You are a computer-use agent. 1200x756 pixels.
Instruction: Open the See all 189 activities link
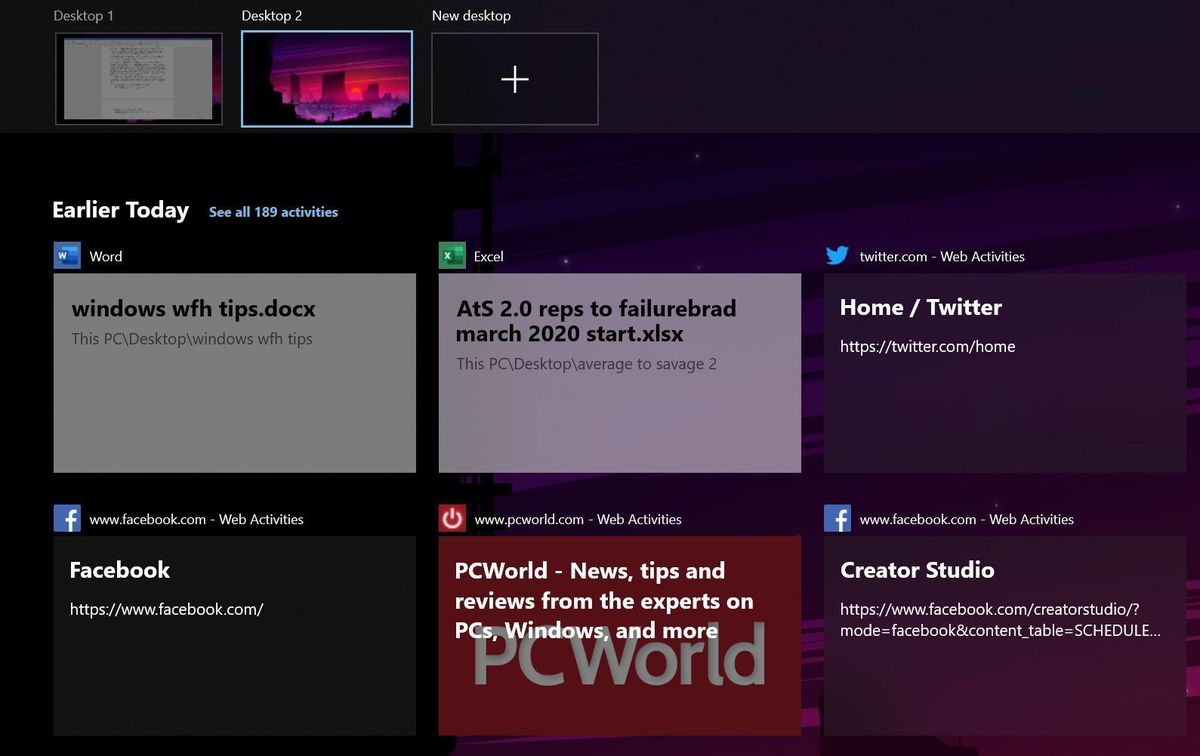click(273, 212)
